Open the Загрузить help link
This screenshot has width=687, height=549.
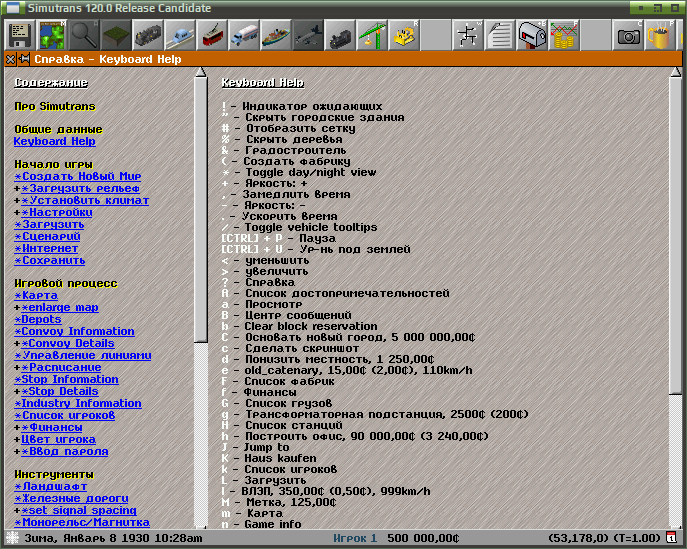(49, 224)
